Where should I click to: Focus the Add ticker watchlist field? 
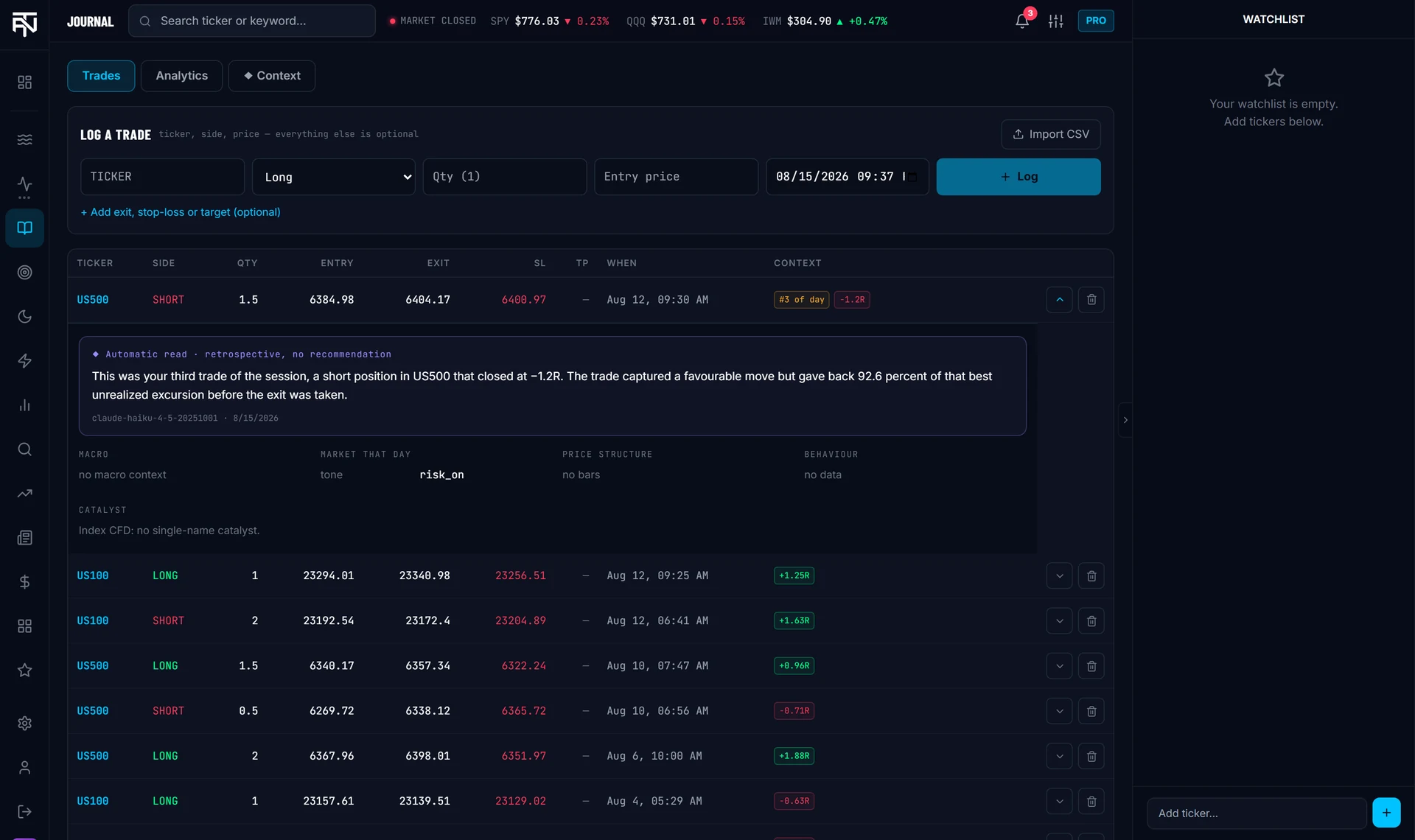[x=1257, y=813]
